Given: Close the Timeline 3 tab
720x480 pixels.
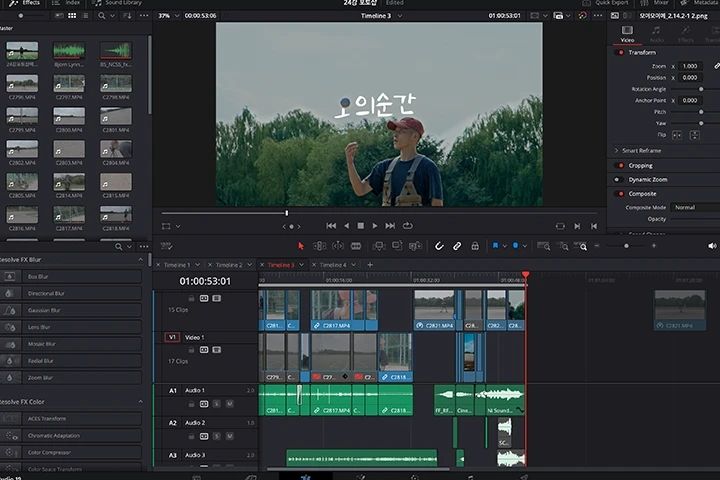Looking at the screenshot, I should pyautogui.click(x=262, y=265).
